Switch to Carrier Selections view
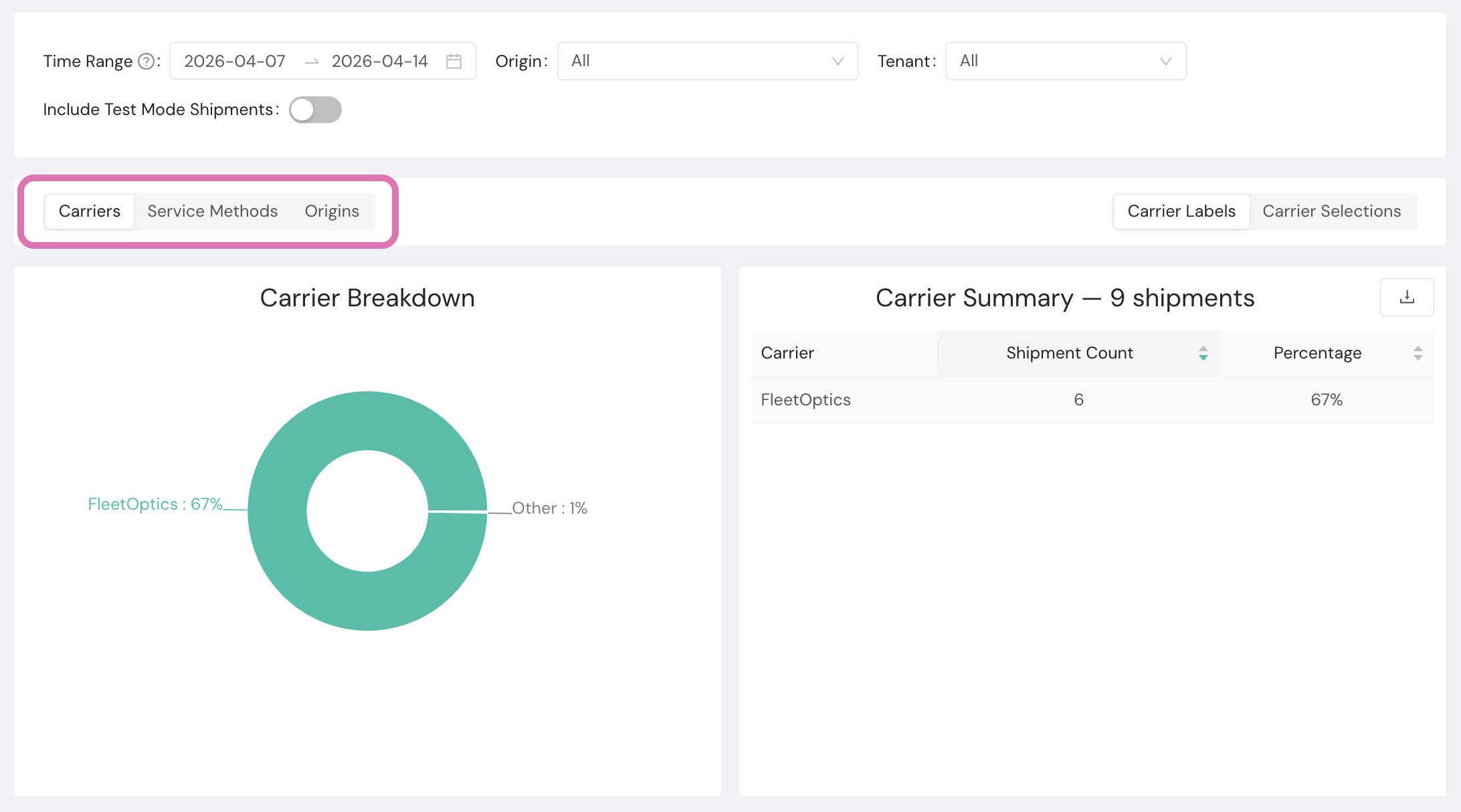This screenshot has width=1461, height=812. pos(1331,211)
